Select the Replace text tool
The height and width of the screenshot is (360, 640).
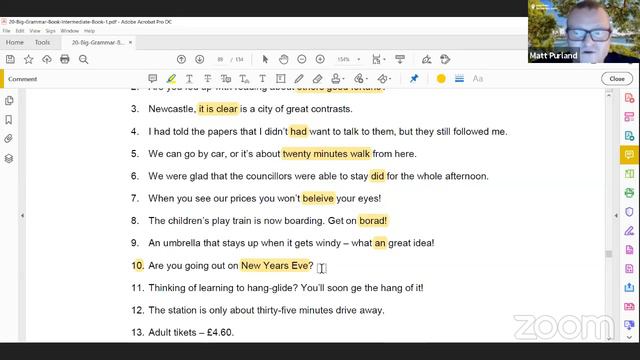tap(226, 78)
